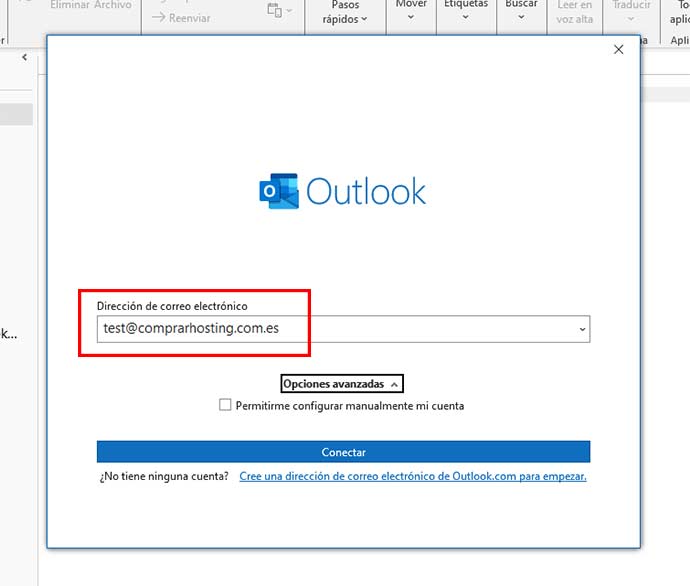Open the Buscar menu in ribbon
The width and height of the screenshot is (690, 586).
521,11
